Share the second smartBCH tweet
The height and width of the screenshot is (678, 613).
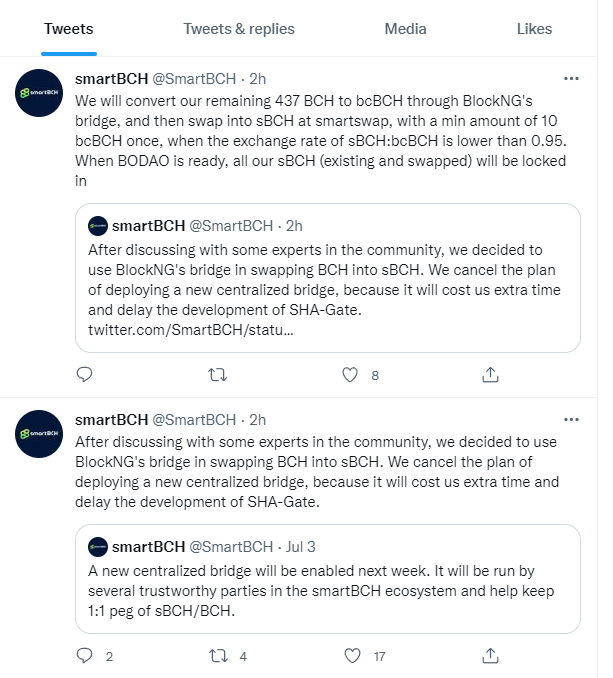[x=490, y=656]
